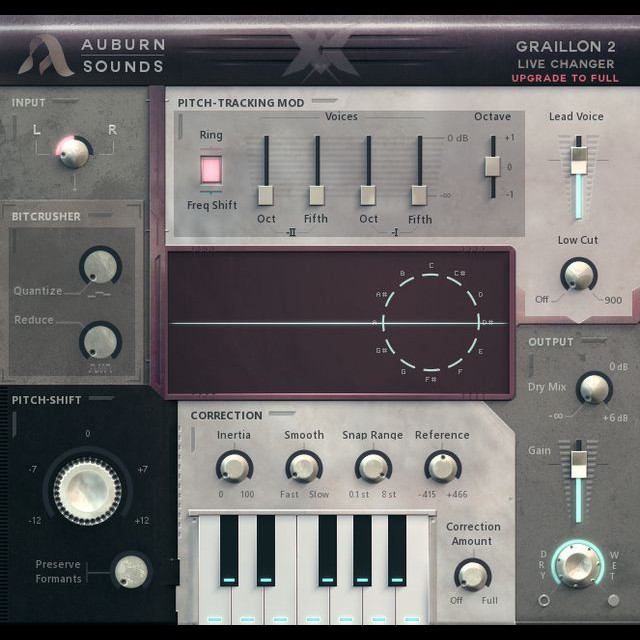Click the Oct -II voice fader
Image resolution: width=640 pixels, height=640 pixels.
(266, 196)
